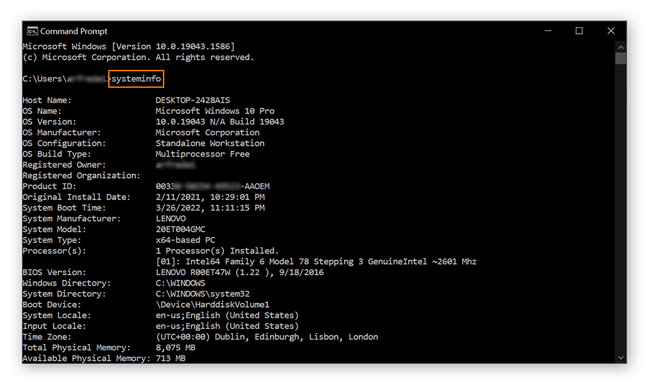
Task: Click the 'Intel64 Family 6 Model 78' line
Action: [316, 262]
